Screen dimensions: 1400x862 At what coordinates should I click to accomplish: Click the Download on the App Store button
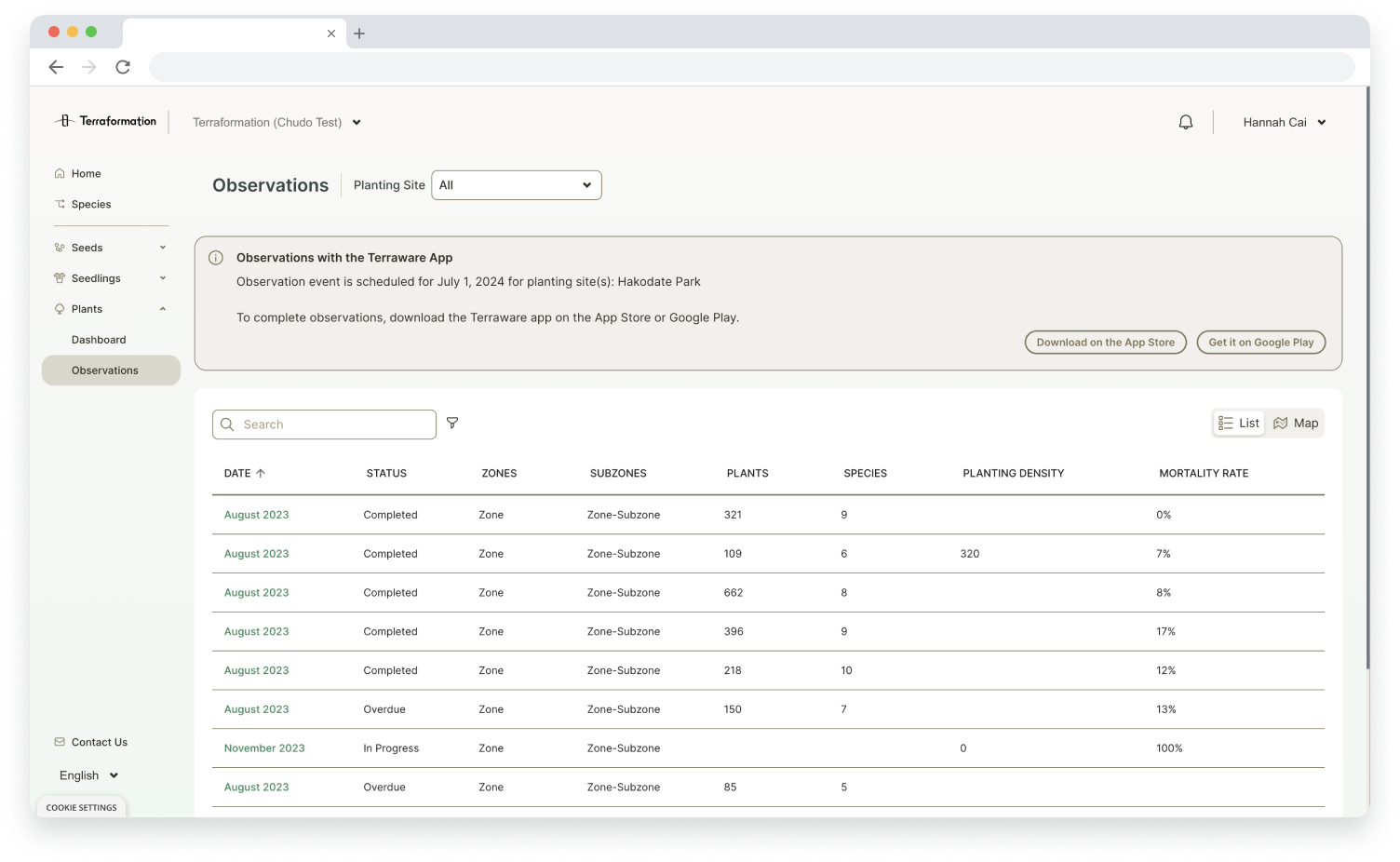tap(1104, 342)
